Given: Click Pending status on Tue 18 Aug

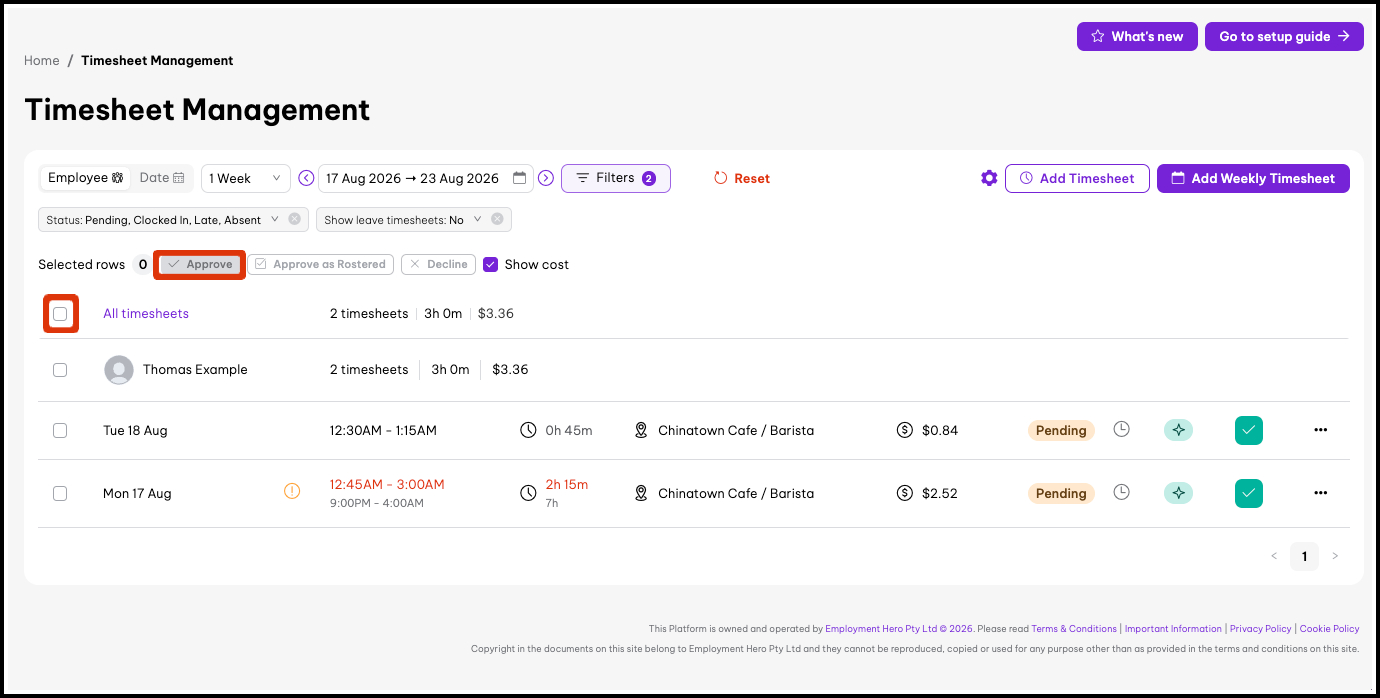Looking at the screenshot, I should 1061,430.
